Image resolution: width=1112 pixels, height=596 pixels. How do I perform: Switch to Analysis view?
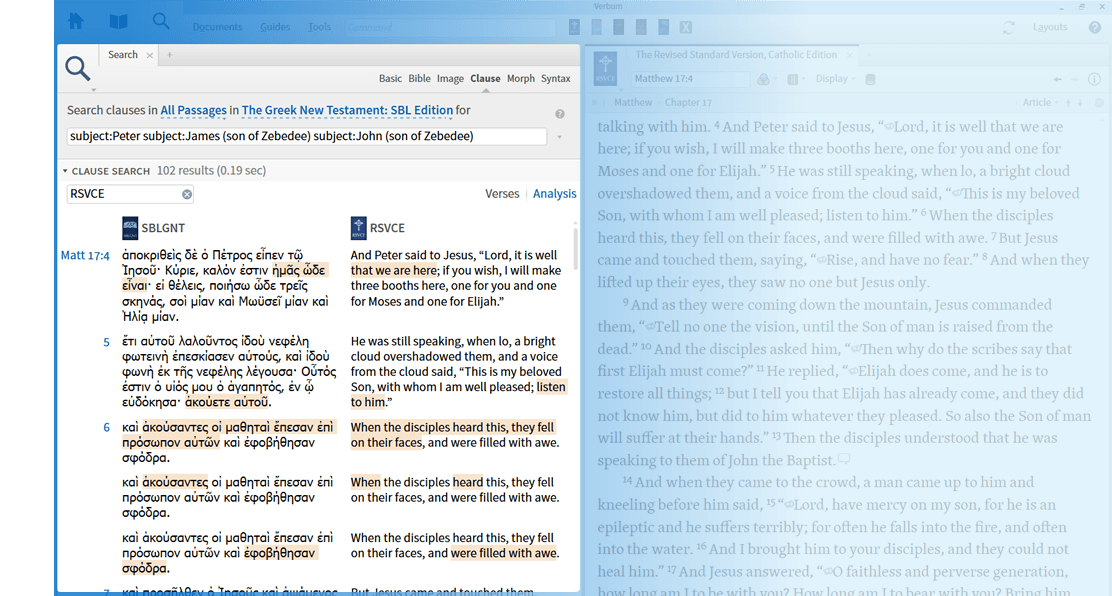click(555, 194)
